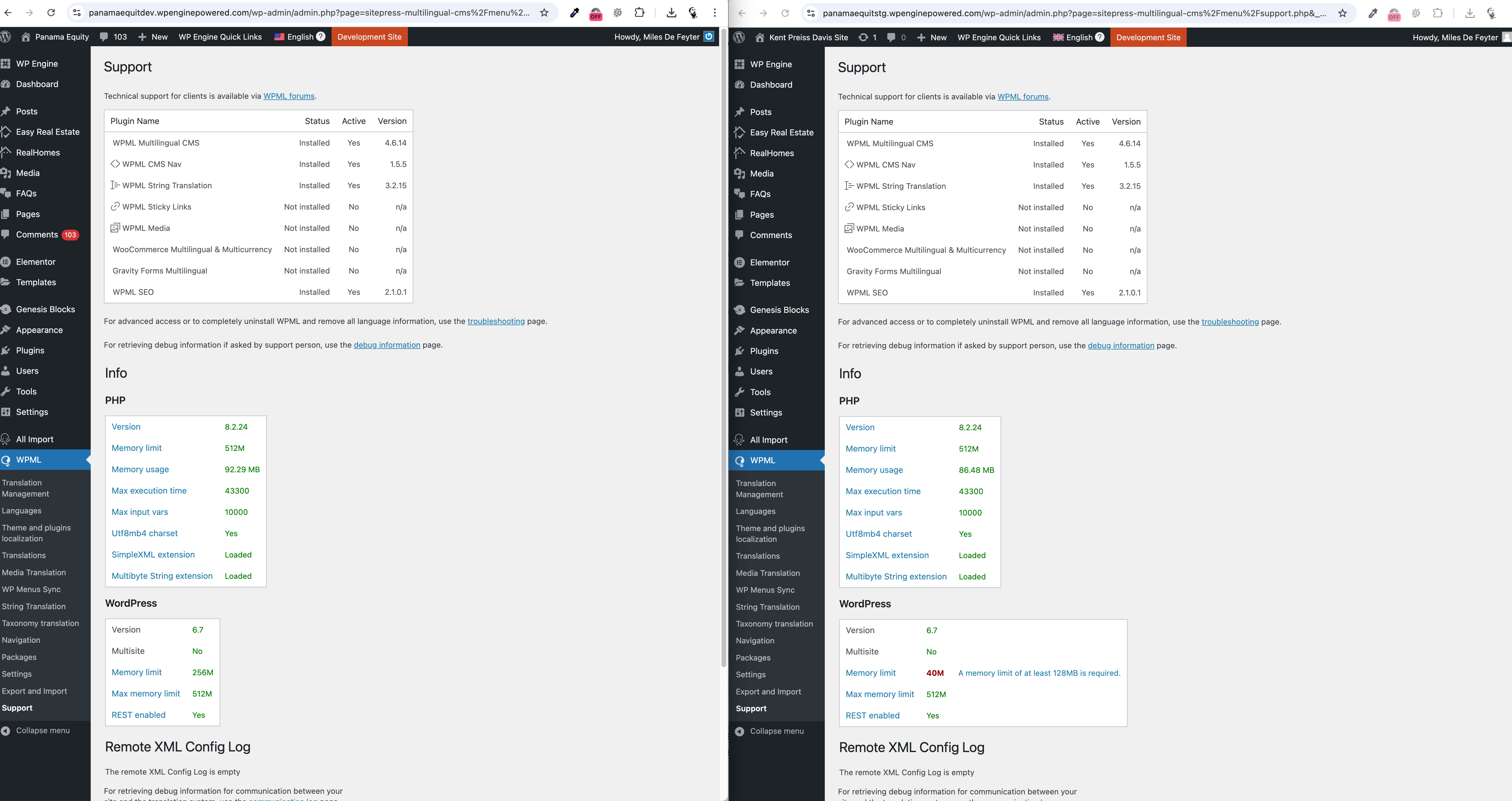The width and height of the screenshot is (1512, 801).
Task: Open WP Engine Quick Links in right window
Action: pyautogui.click(x=999, y=37)
